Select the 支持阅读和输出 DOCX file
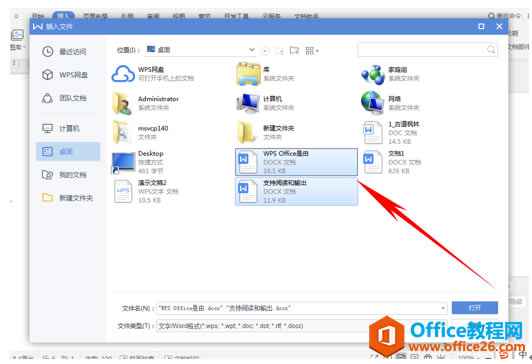The height and width of the screenshot is (364, 532). [x=296, y=191]
